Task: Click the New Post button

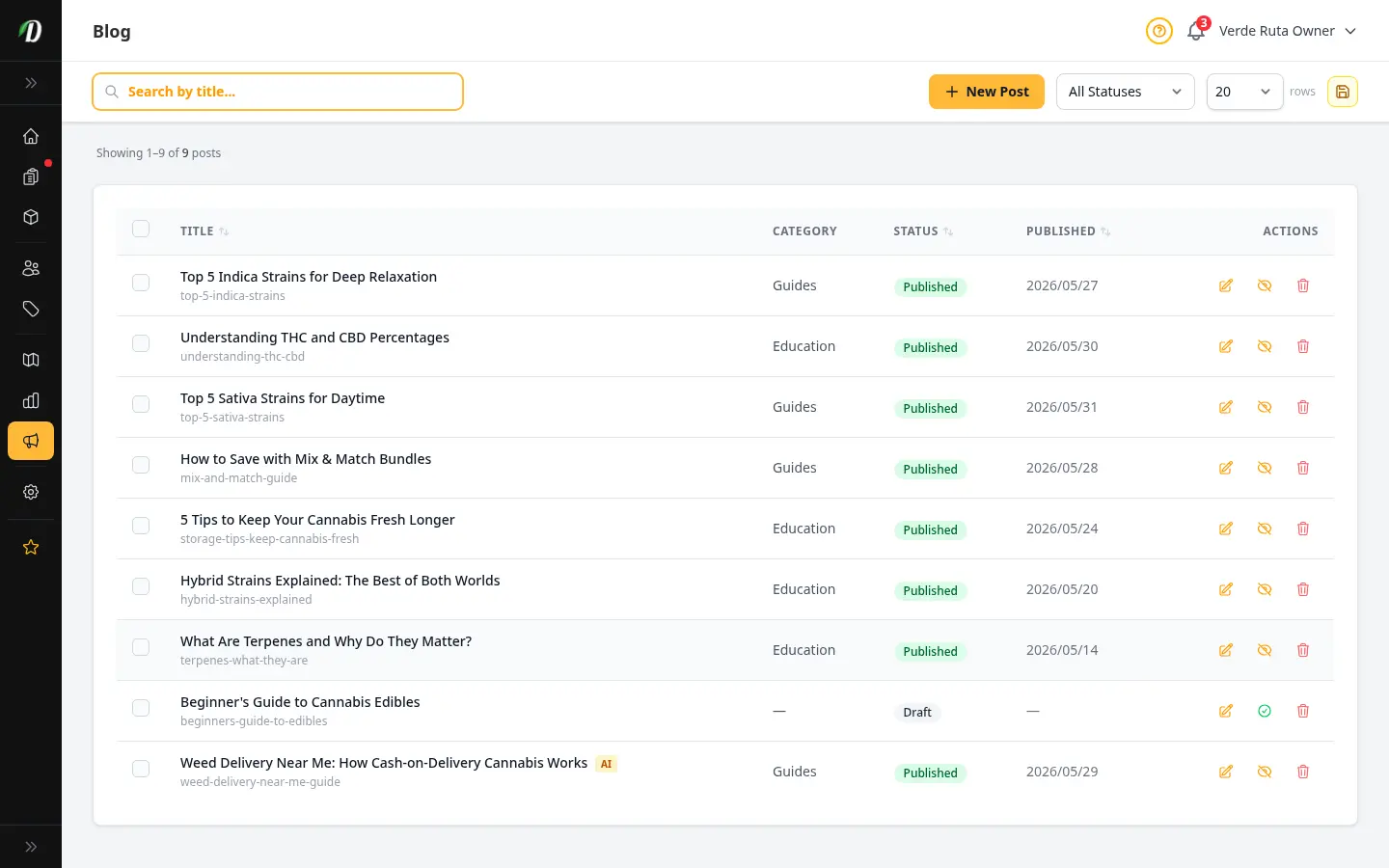Action: tap(987, 92)
